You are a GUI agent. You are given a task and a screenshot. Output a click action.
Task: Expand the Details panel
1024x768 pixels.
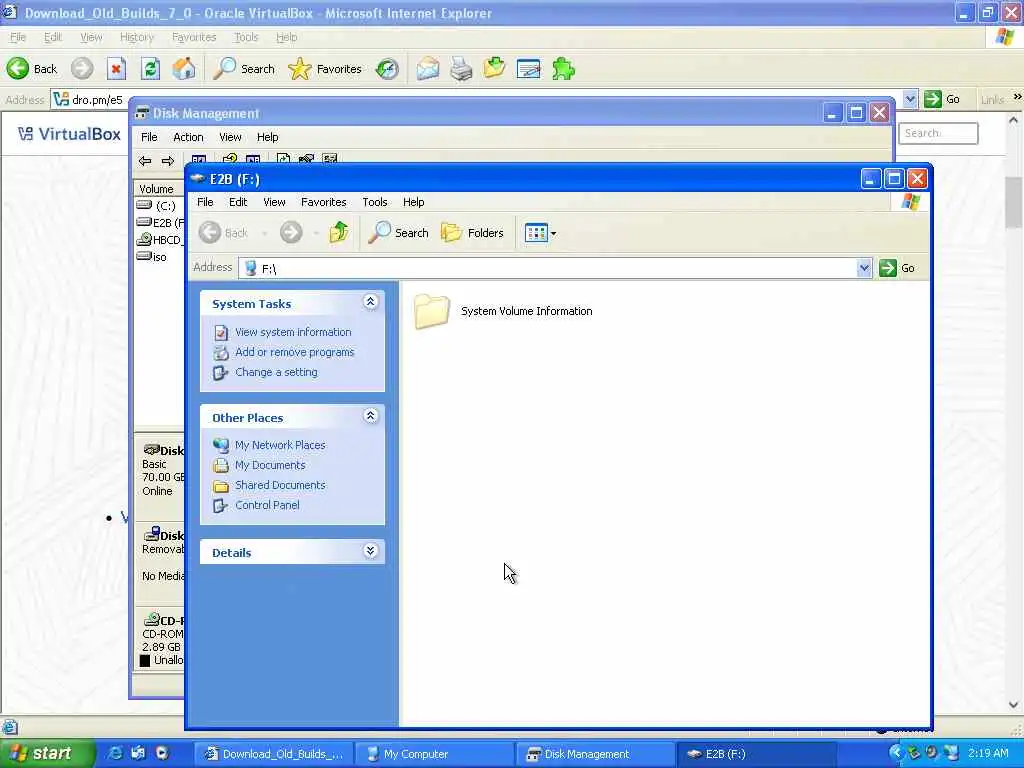point(370,551)
